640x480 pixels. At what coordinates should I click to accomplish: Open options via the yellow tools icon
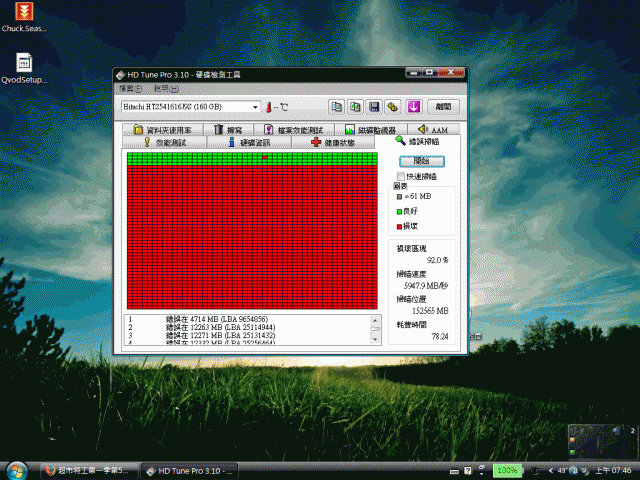(393, 107)
